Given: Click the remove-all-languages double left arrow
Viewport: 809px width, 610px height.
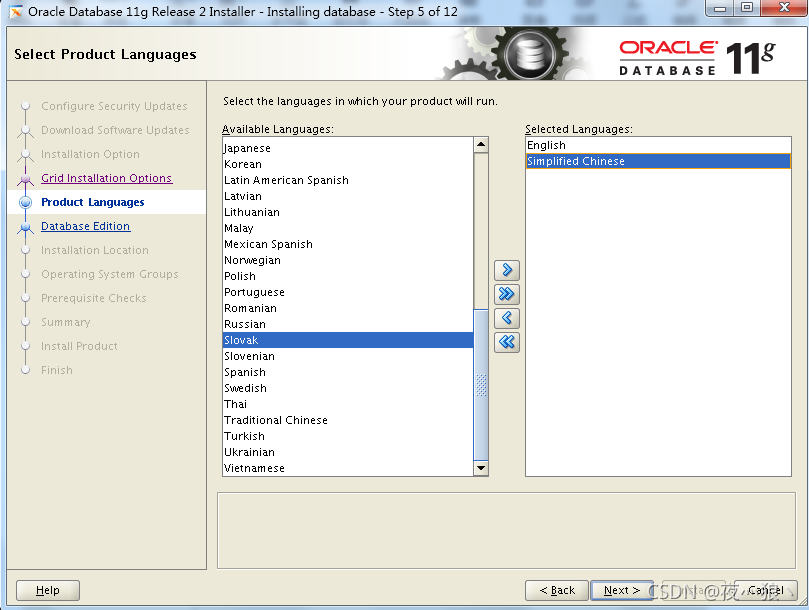Looking at the screenshot, I should (x=507, y=342).
